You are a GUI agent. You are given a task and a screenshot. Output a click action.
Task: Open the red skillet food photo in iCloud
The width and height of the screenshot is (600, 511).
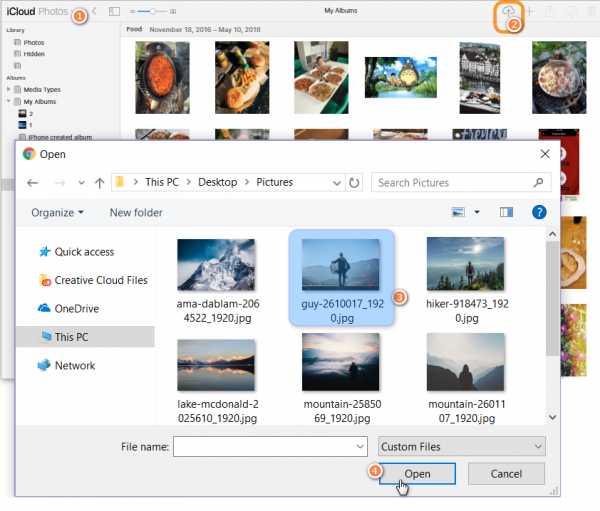(x=162, y=77)
